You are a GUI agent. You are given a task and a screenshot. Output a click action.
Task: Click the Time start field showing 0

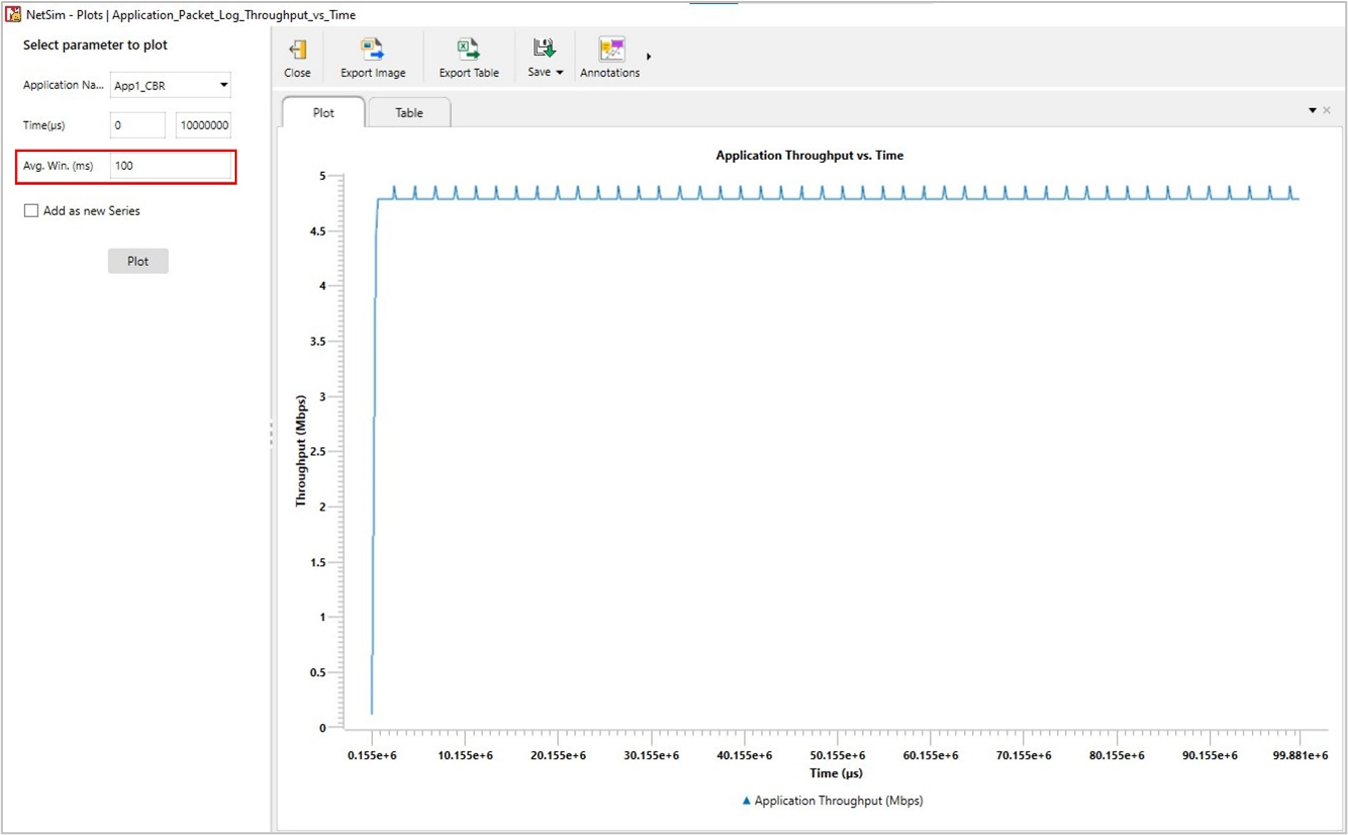pos(137,125)
